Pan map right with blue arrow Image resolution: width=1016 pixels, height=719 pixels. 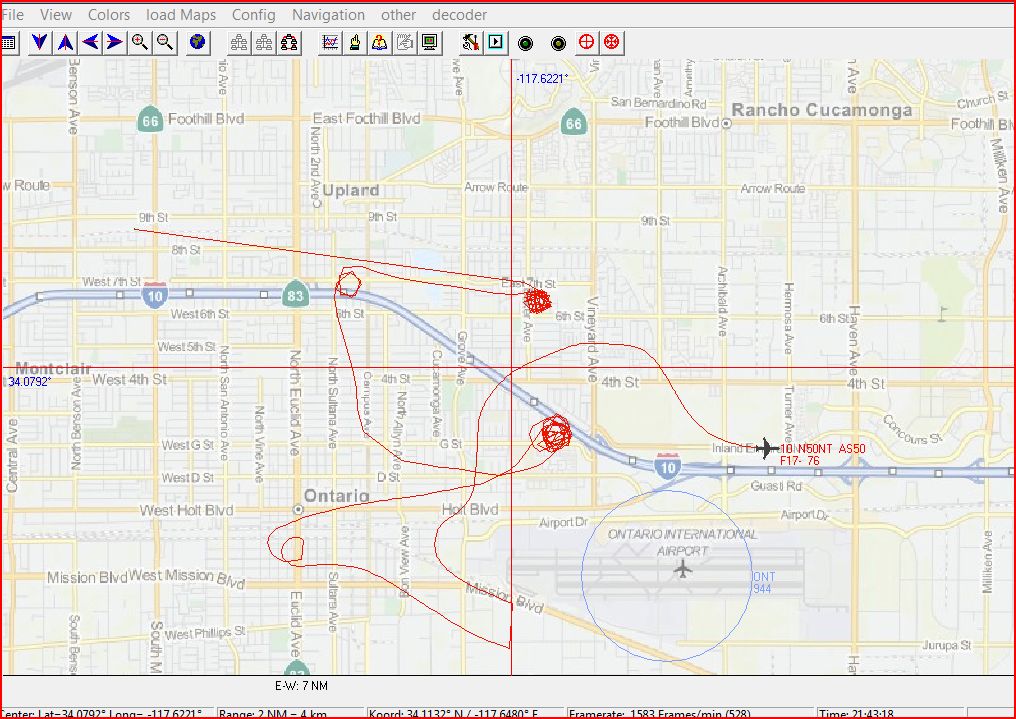click(115, 42)
